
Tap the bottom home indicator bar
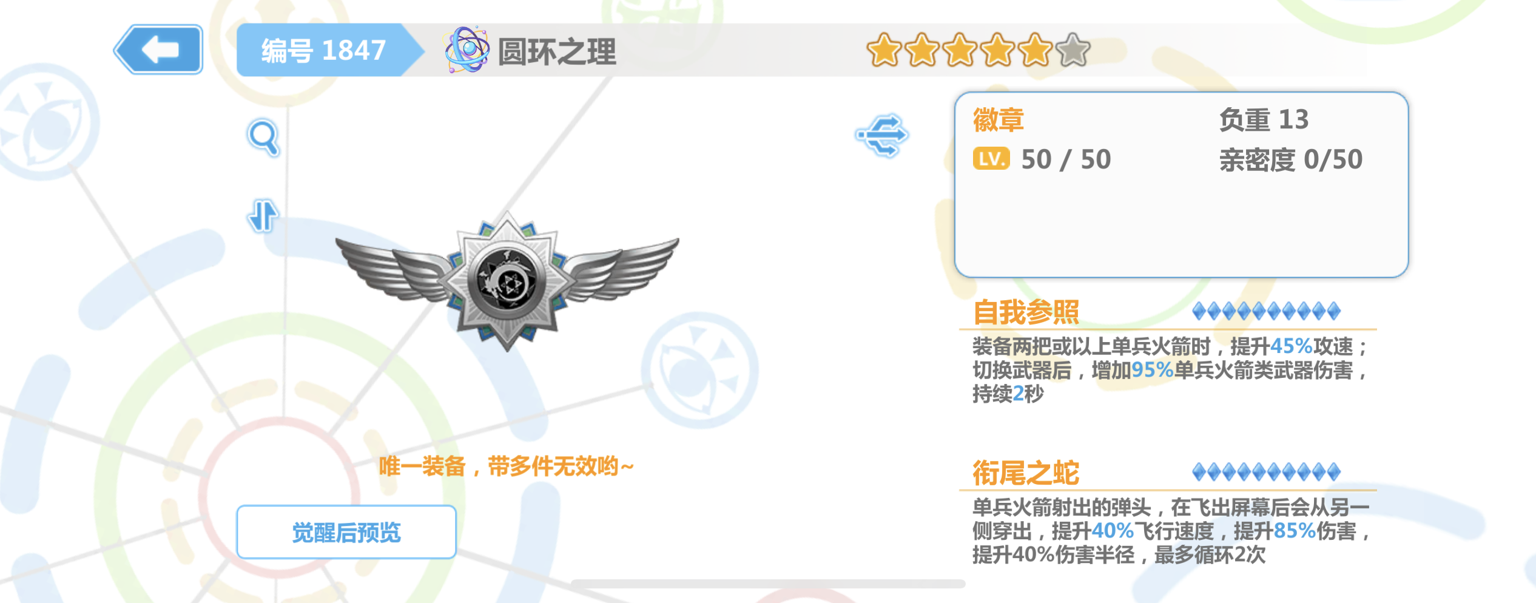coord(768,583)
